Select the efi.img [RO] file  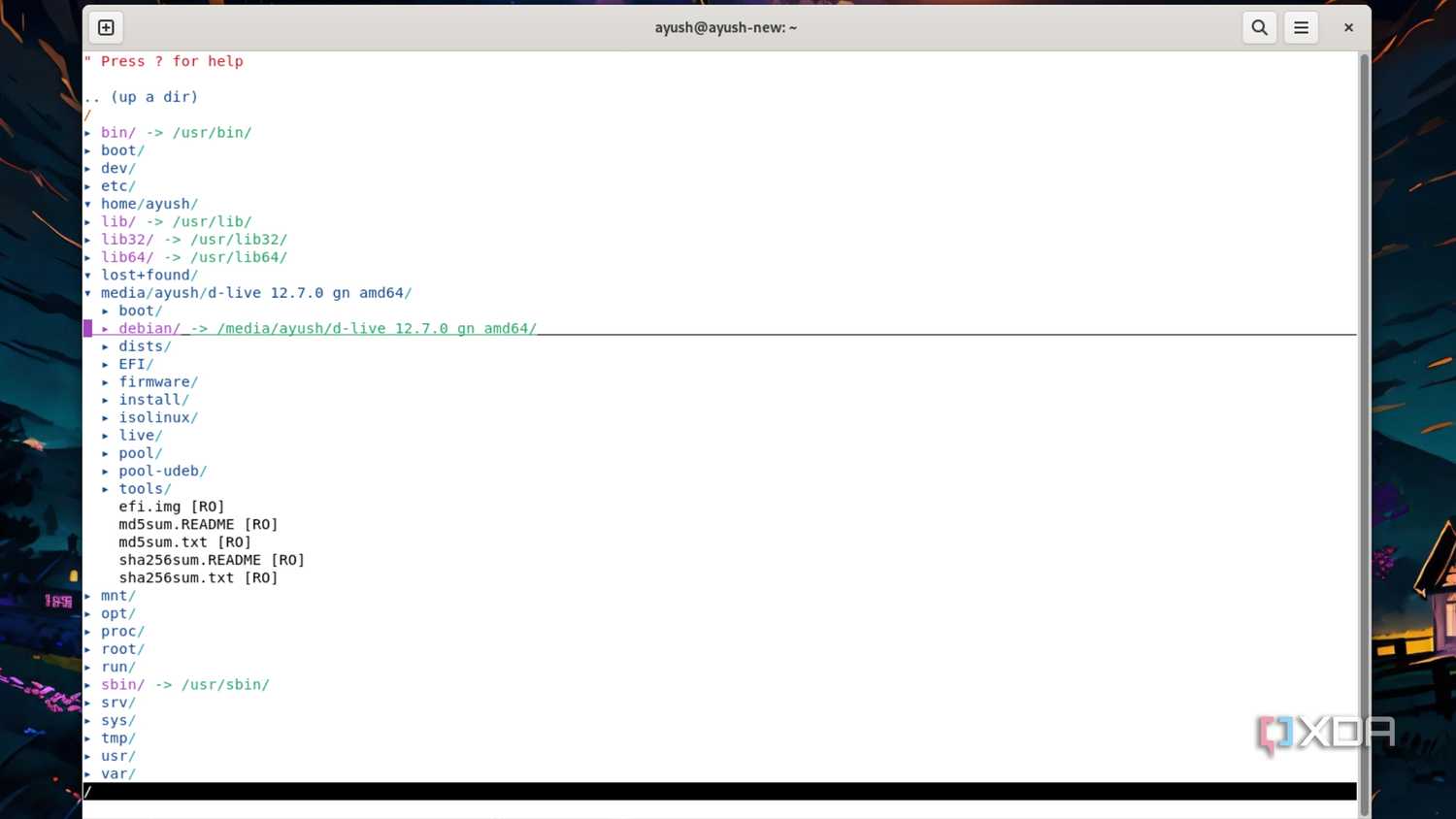point(172,507)
